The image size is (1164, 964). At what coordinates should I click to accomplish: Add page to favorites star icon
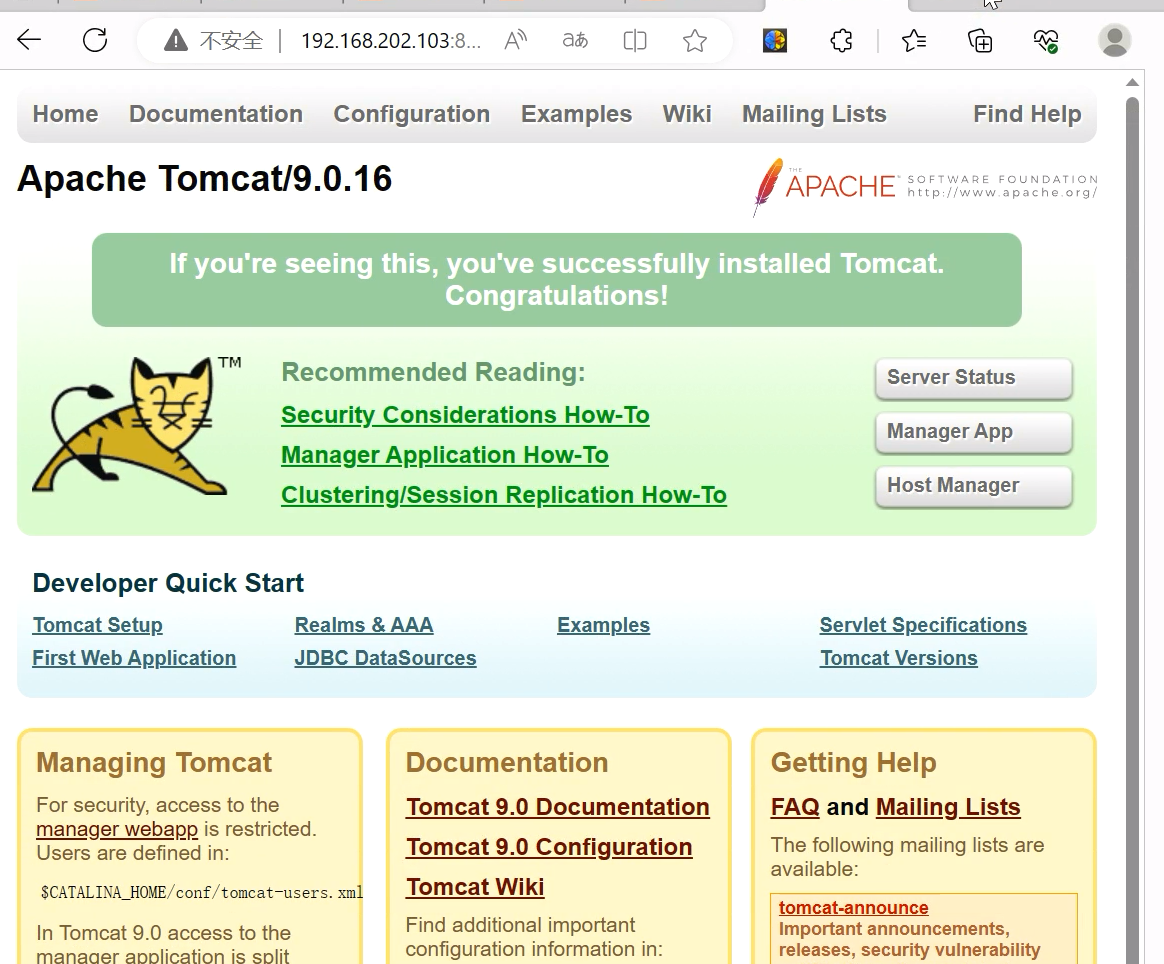[695, 40]
